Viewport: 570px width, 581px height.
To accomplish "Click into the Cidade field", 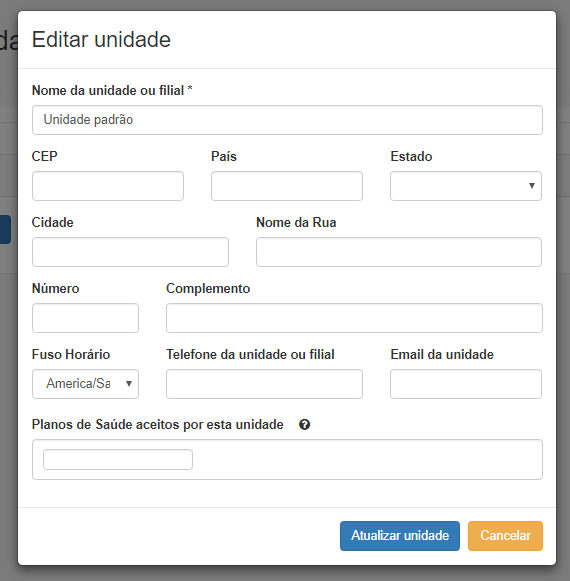I will [130, 252].
